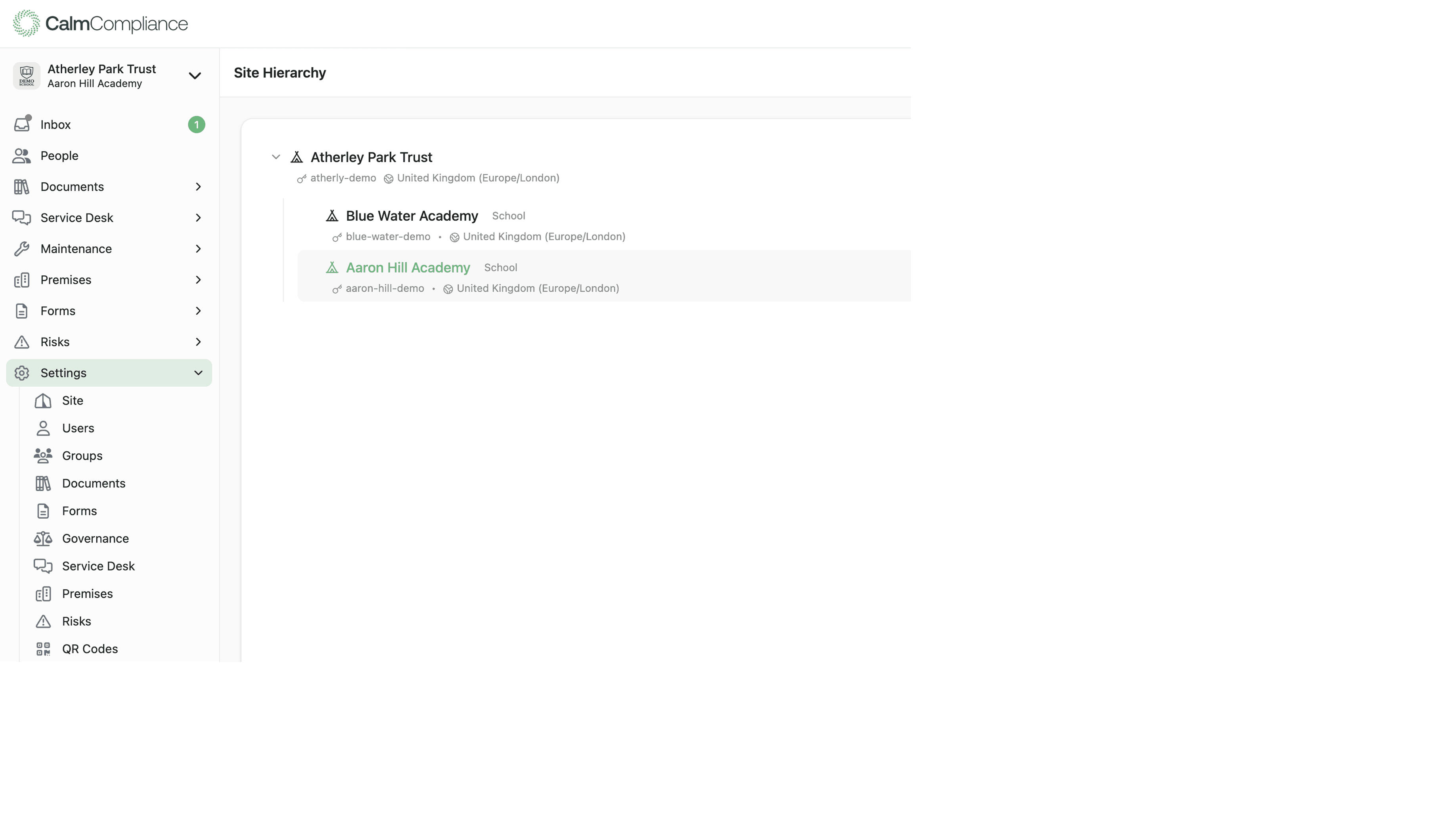Click the Governance scales icon
The width and height of the screenshot is (1443, 840).
click(x=43, y=538)
